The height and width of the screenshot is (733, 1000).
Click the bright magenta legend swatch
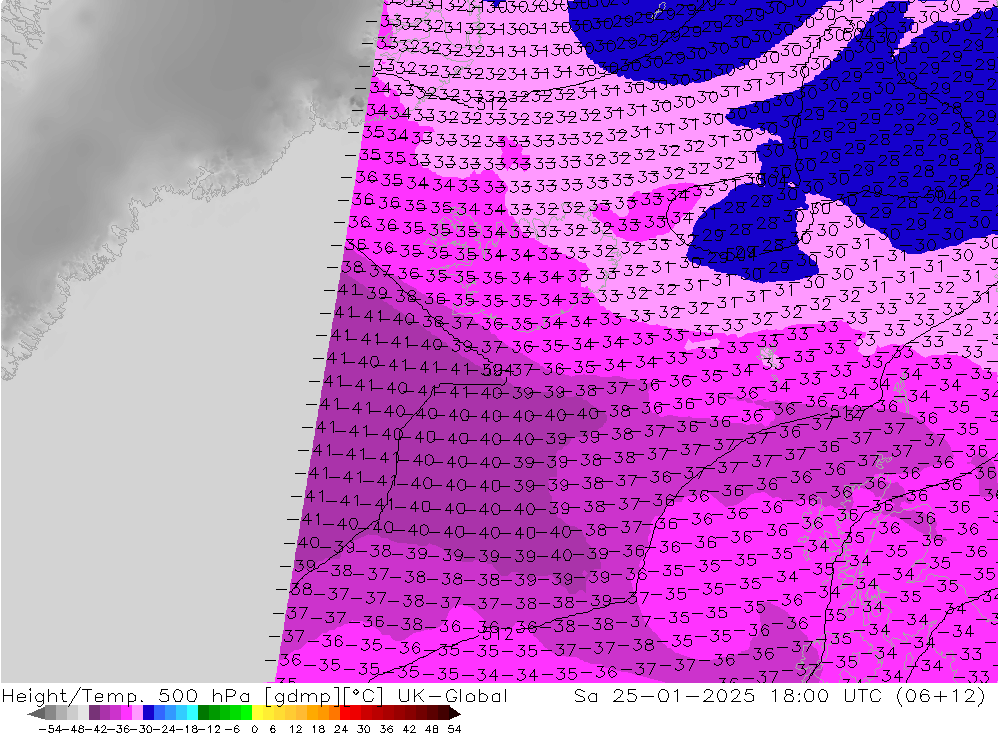pyautogui.click(x=126, y=713)
